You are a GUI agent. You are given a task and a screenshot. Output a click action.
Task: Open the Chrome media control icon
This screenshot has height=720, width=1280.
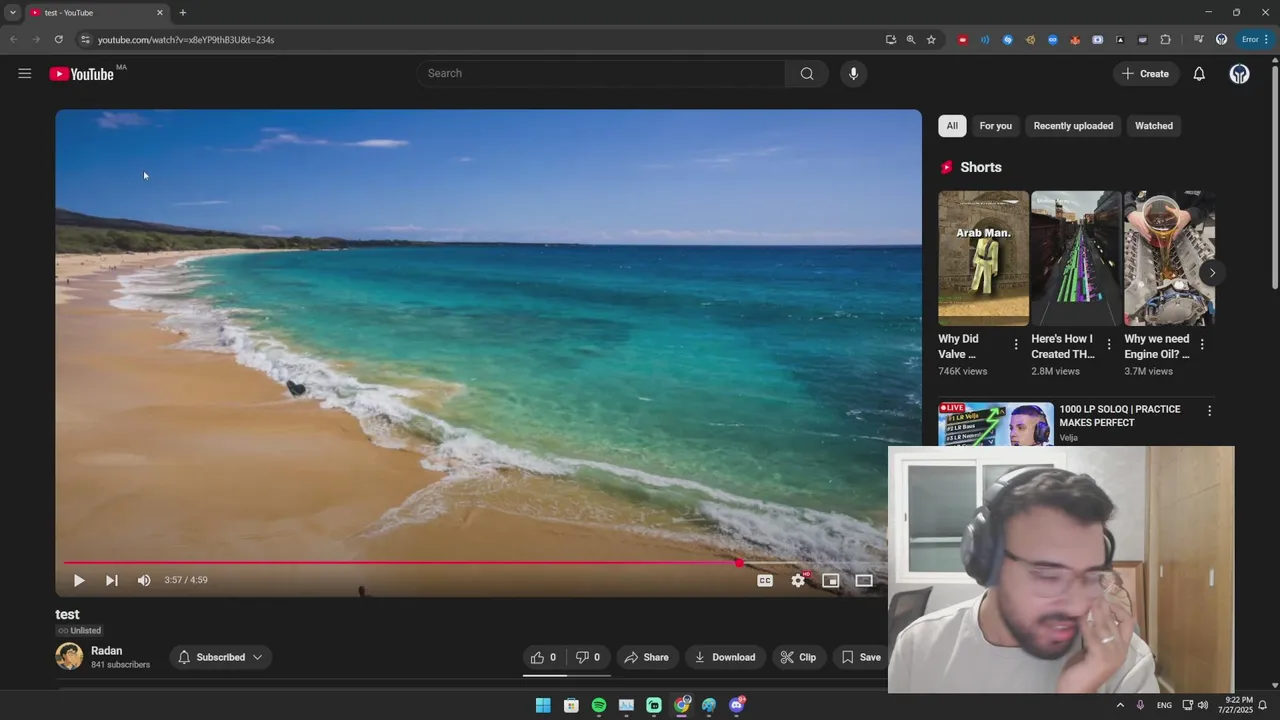1199,40
